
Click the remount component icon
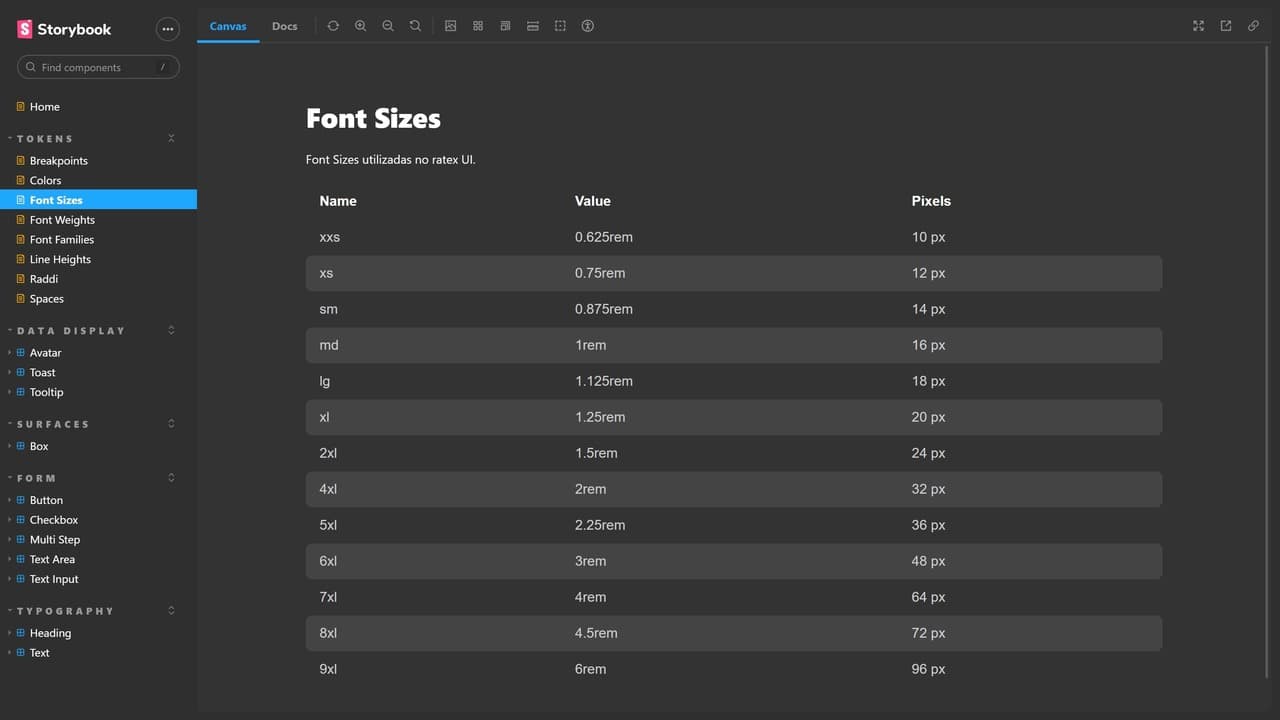[x=333, y=26]
